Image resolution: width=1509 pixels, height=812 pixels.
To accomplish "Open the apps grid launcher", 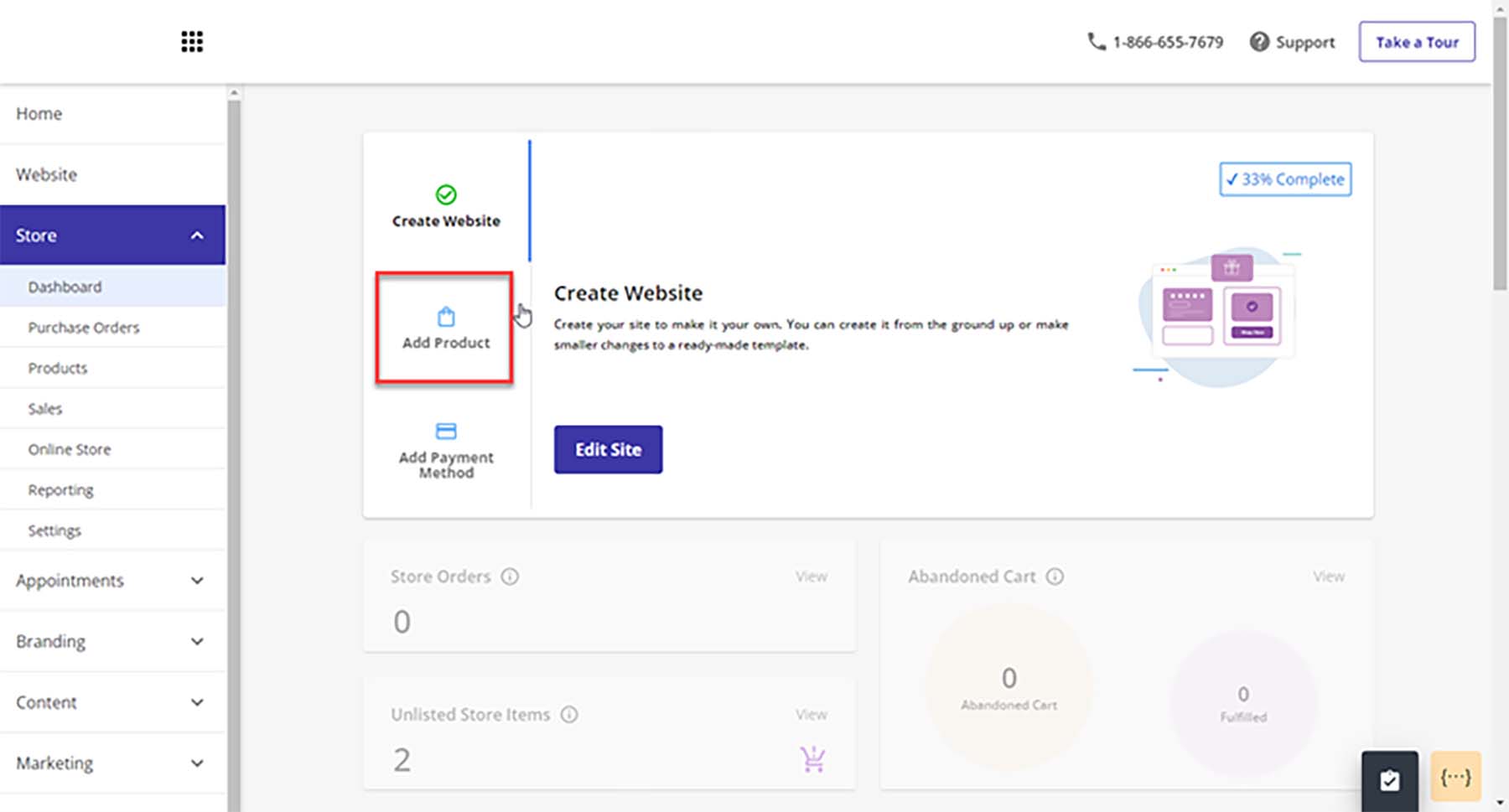I will (x=191, y=41).
